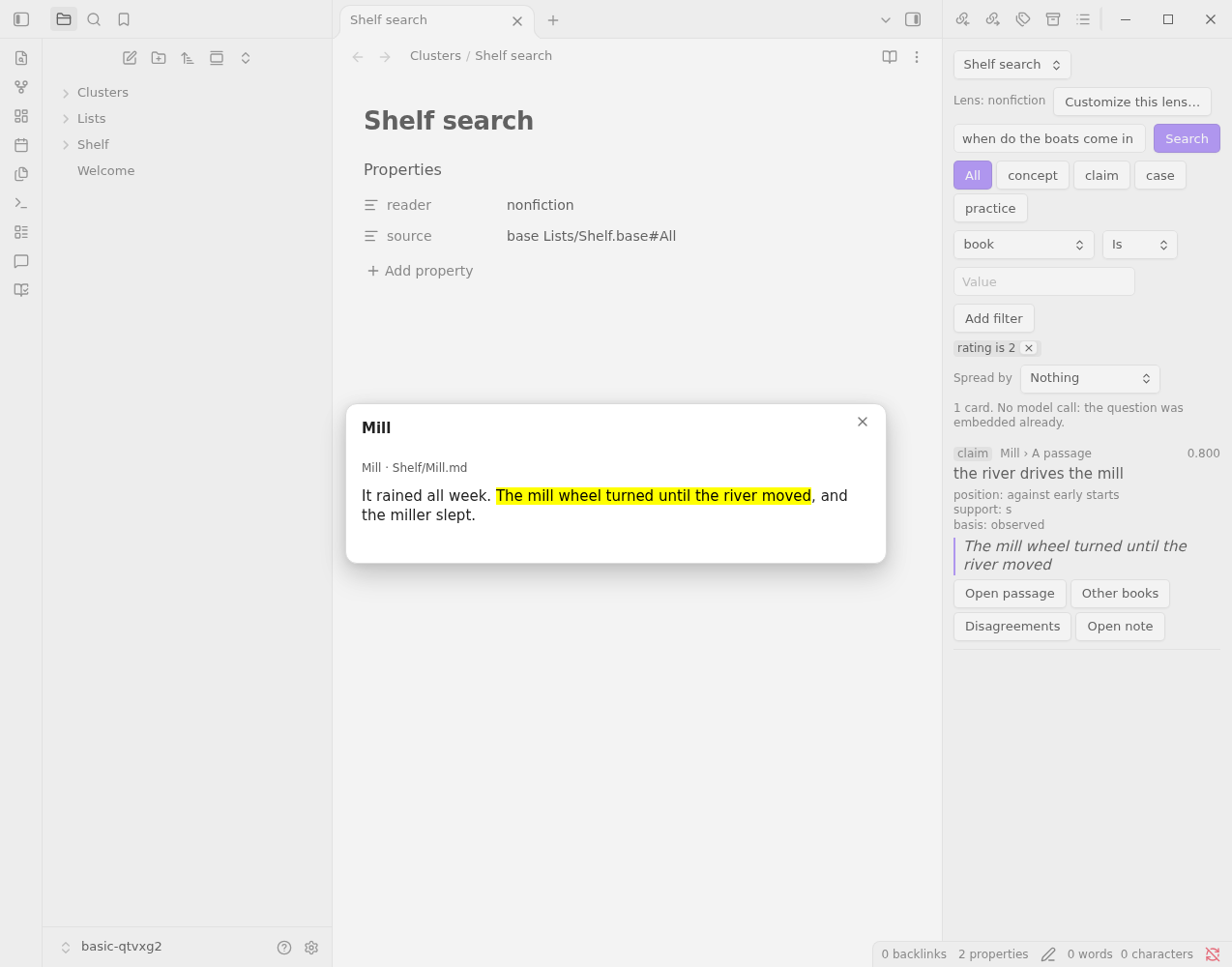
Task: Open the outline panel icon
Action: click(1083, 19)
